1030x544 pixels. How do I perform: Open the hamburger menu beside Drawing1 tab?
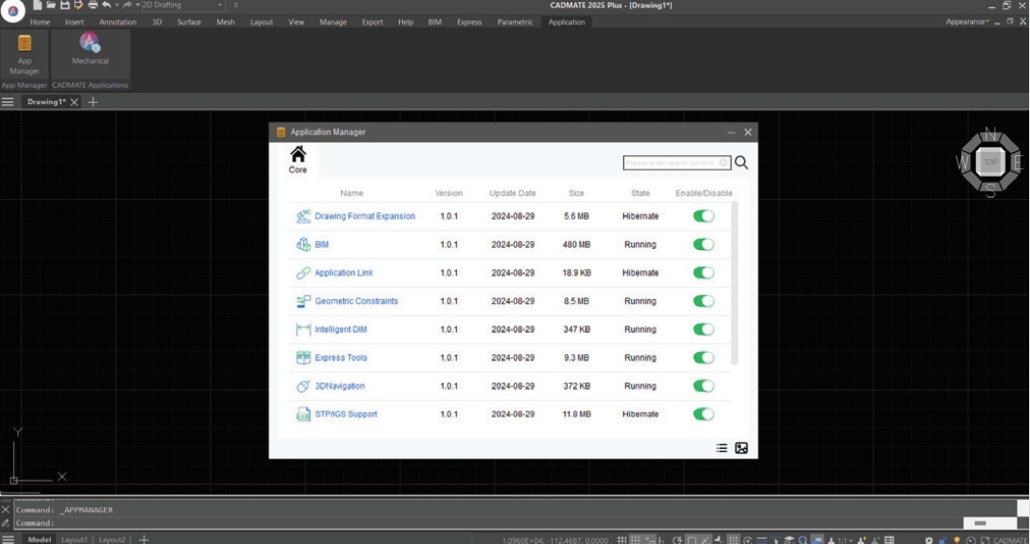[8, 102]
